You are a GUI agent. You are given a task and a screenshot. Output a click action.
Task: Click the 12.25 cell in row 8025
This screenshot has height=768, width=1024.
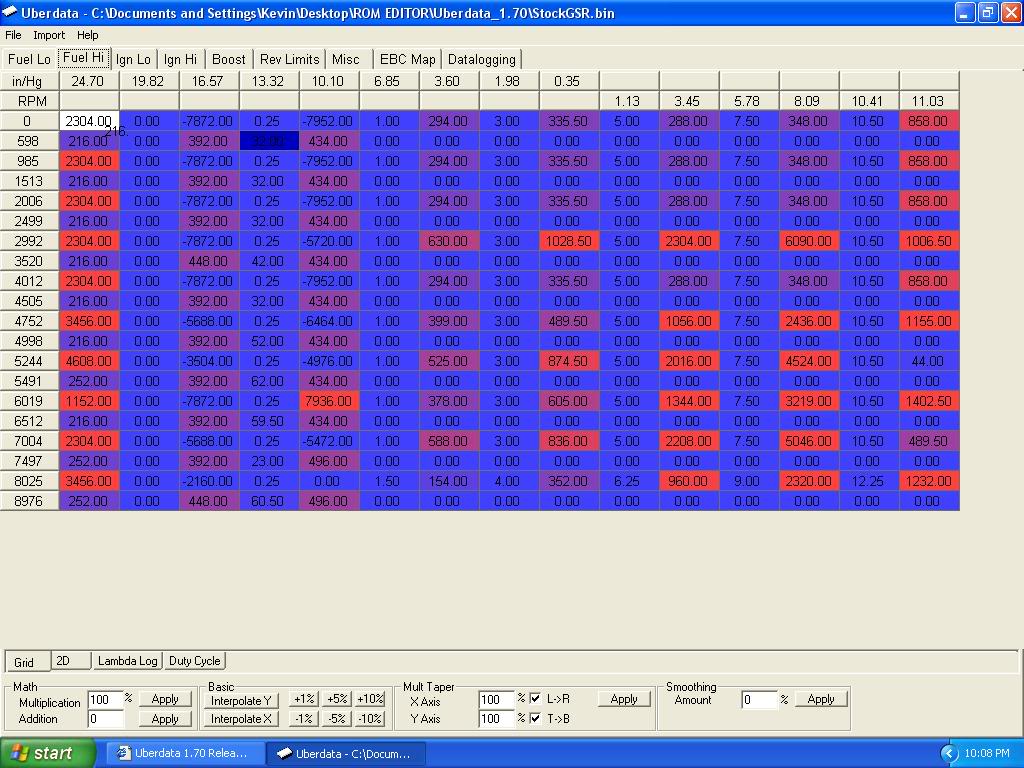(868, 481)
